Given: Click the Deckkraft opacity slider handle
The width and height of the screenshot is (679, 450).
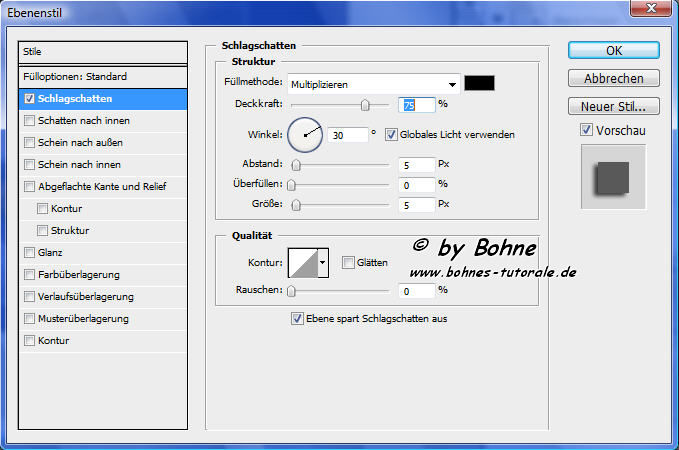Looking at the screenshot, I should point(365,104).
